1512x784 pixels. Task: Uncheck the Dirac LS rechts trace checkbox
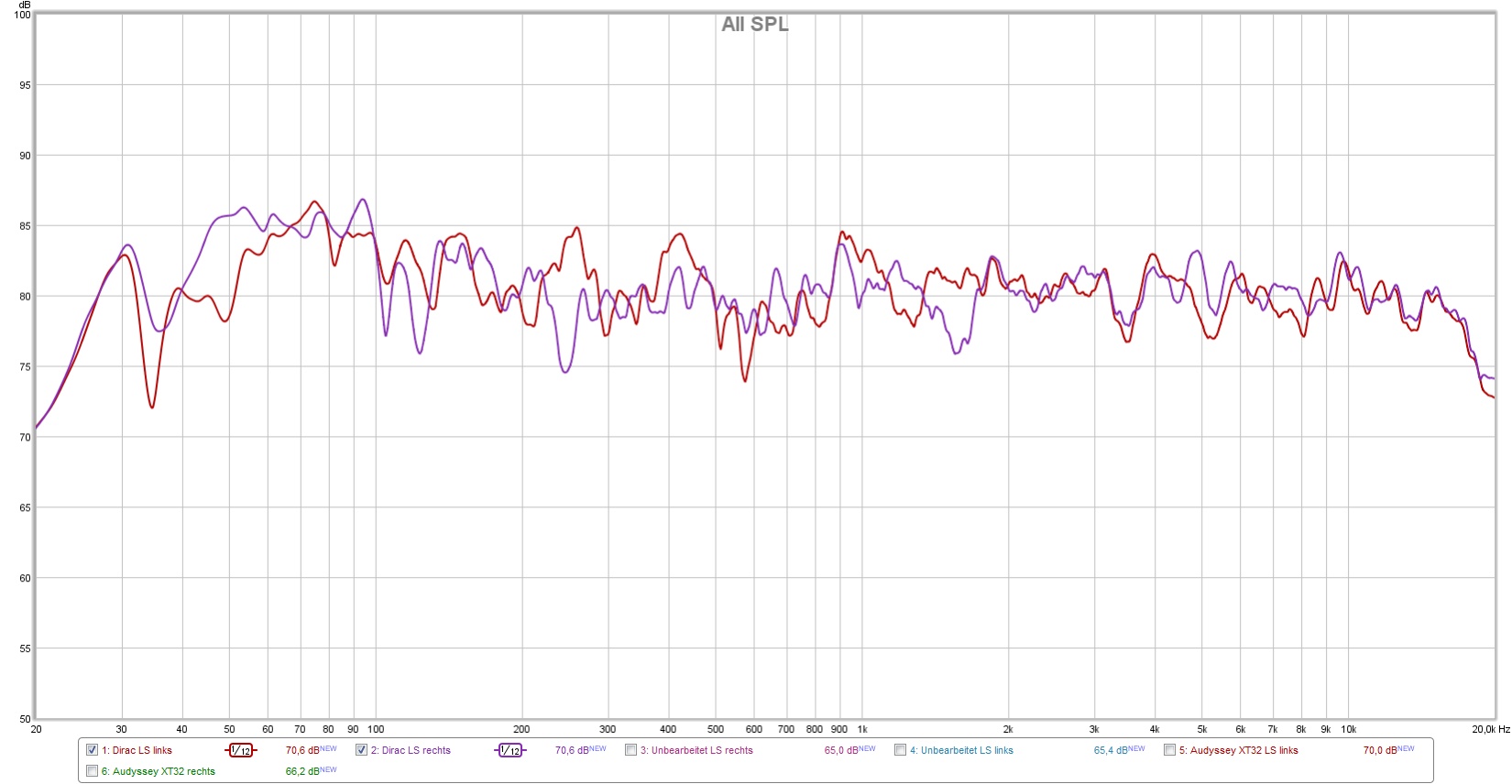[x=361, y=750]
